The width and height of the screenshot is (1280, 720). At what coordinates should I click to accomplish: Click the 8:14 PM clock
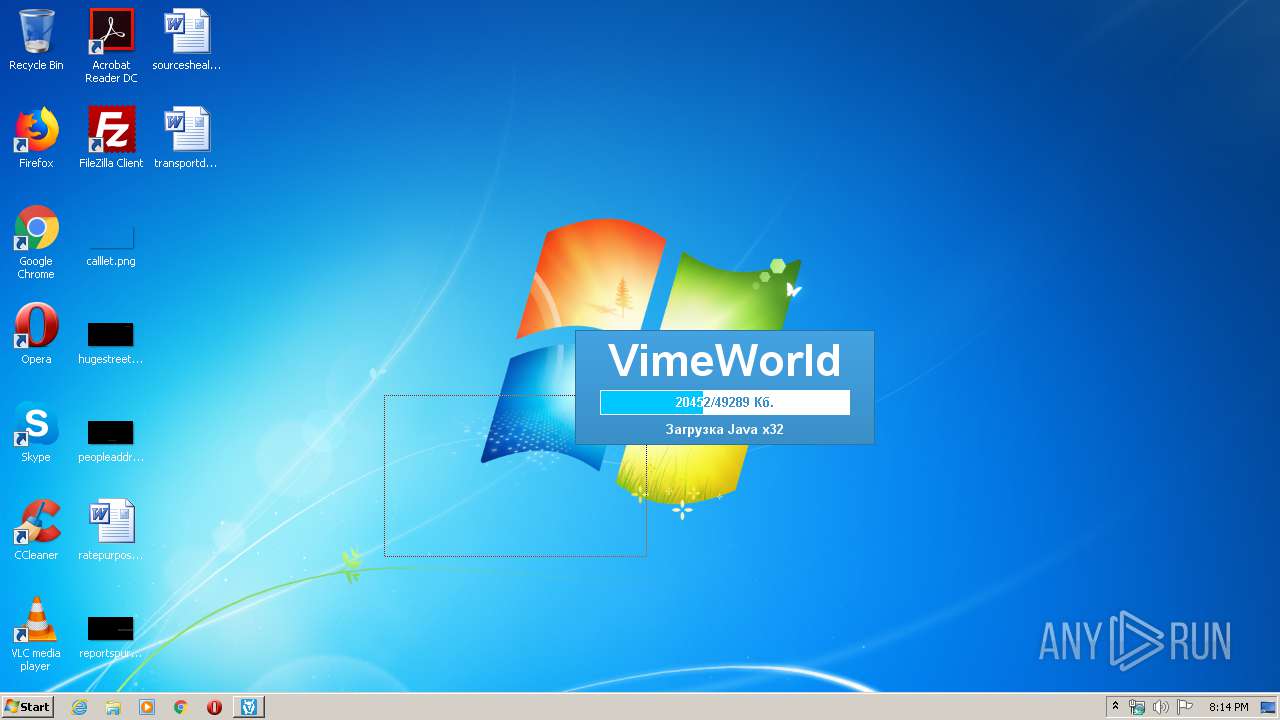(1229, 707)
